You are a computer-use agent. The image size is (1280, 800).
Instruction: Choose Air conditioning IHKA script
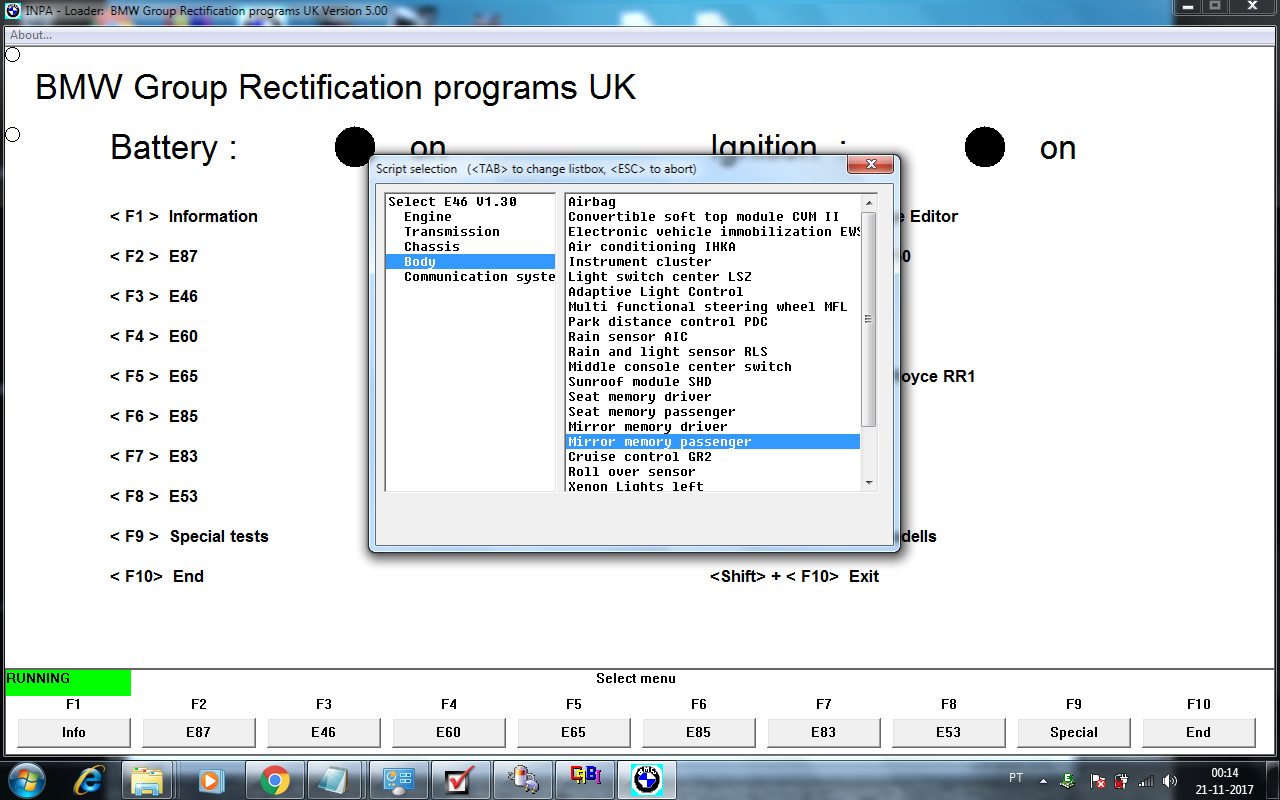tap(712, 247)
